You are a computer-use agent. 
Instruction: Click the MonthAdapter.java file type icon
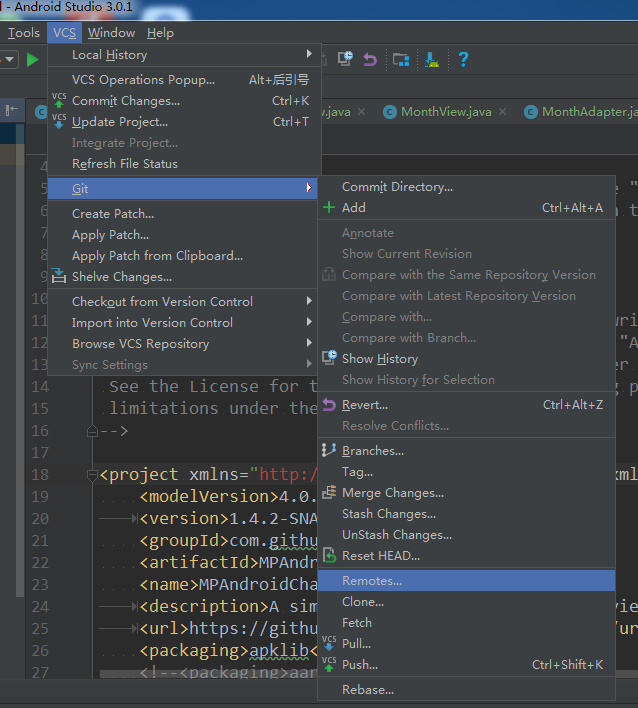531,112
